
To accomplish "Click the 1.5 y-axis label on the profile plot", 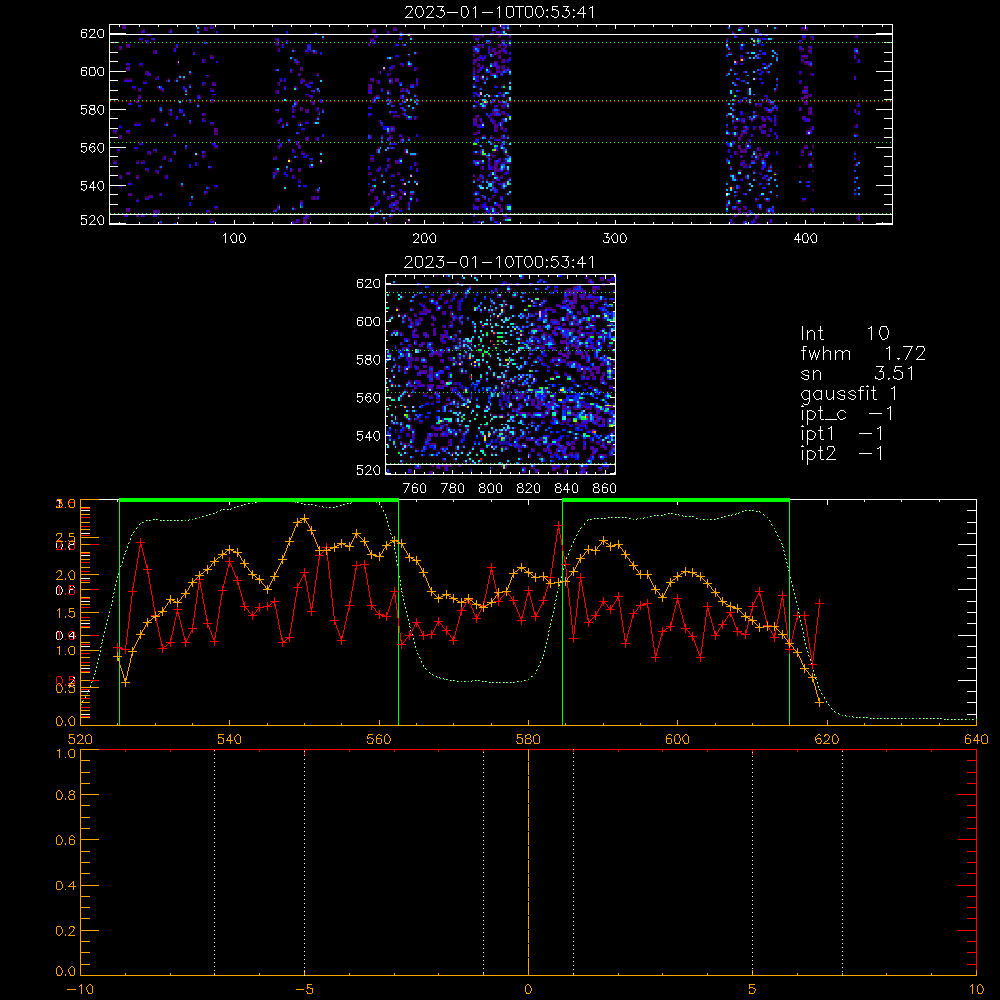I will click(66, 614).
